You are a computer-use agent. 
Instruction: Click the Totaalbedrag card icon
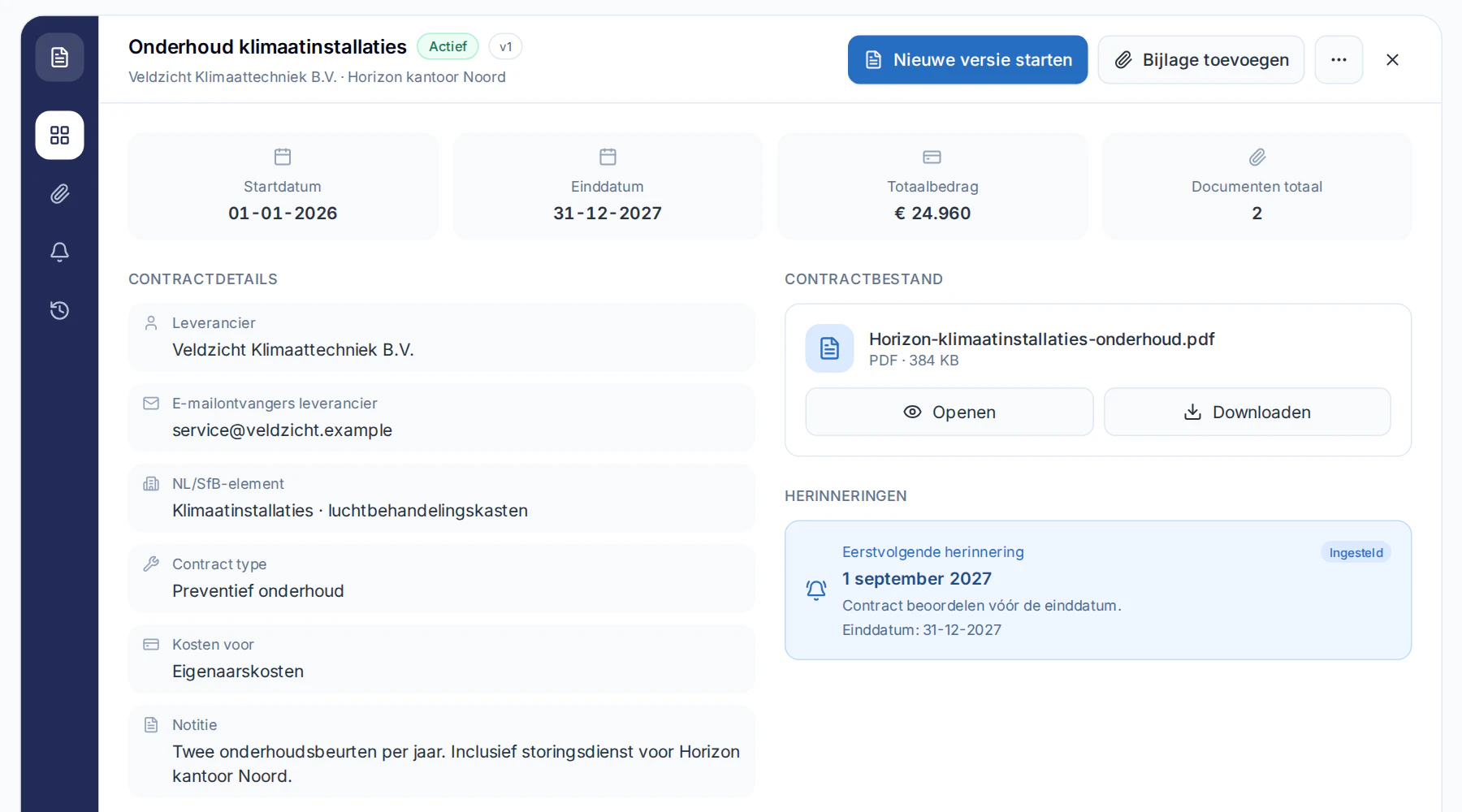pyautogui.click(x=932, y=157)
